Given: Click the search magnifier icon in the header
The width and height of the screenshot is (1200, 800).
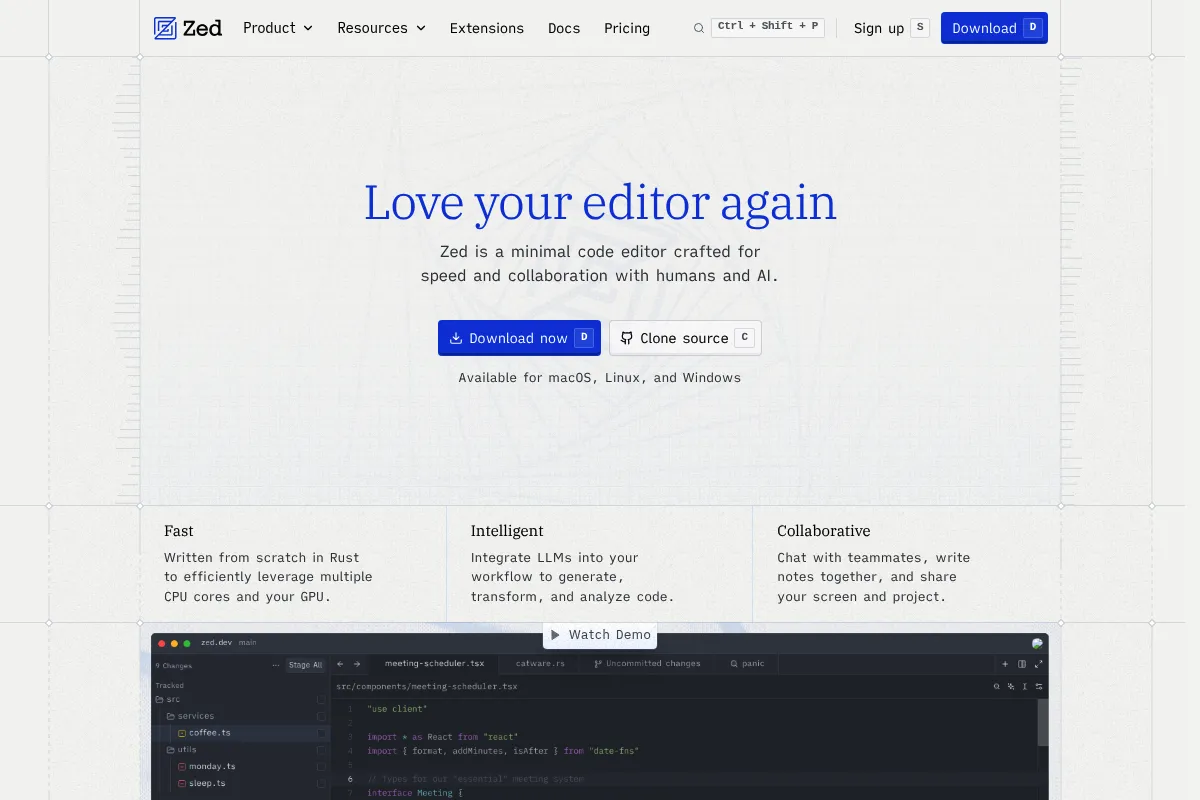Looking at the screenshot, I should (x=699, y=28).
